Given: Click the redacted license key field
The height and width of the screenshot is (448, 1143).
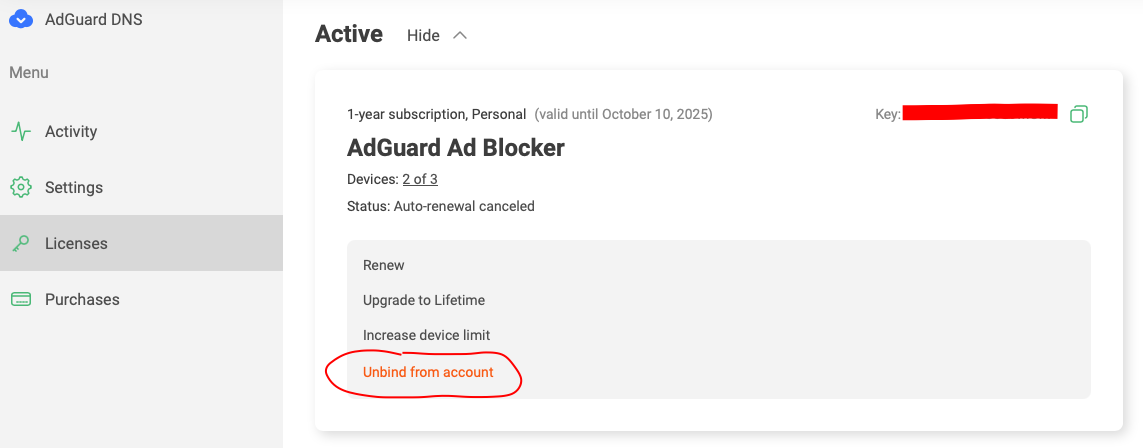Looking at the screenshot, I should pos(980,113).
